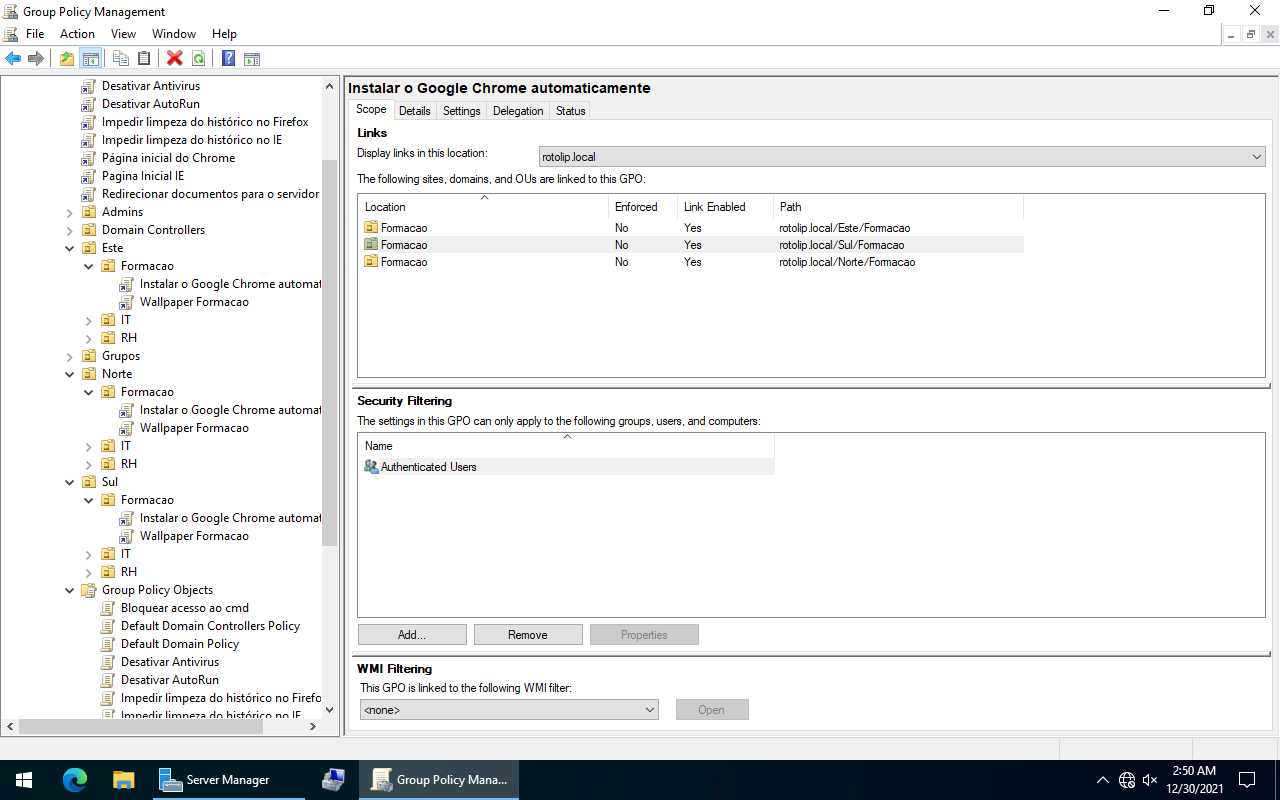This screenshot has height=800, width=1280.
Task: Click the Refresh toolbar icon
Action: pos(199,58)
